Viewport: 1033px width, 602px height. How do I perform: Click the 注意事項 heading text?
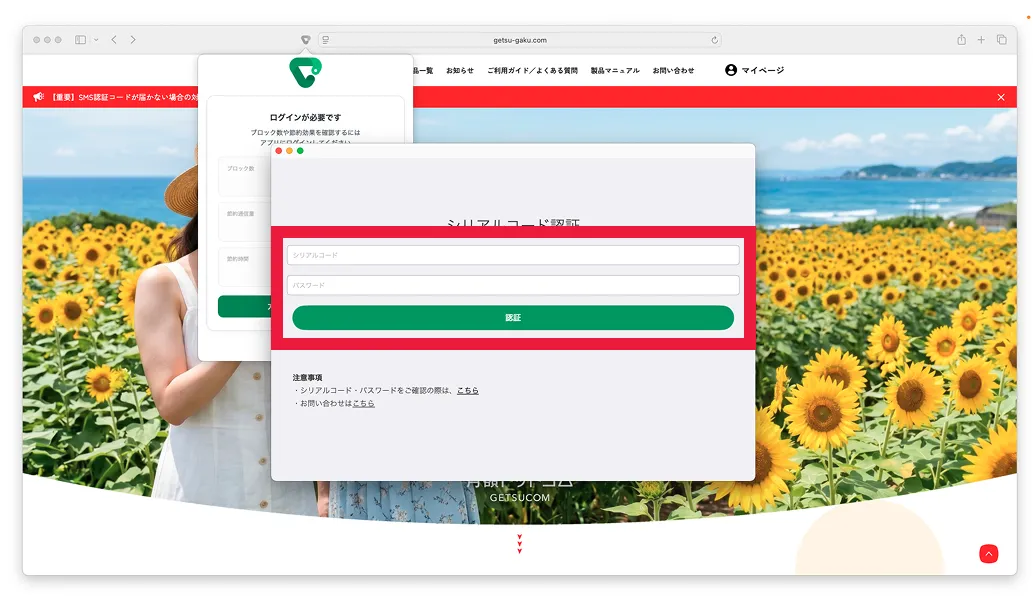(x=308, y=377)
